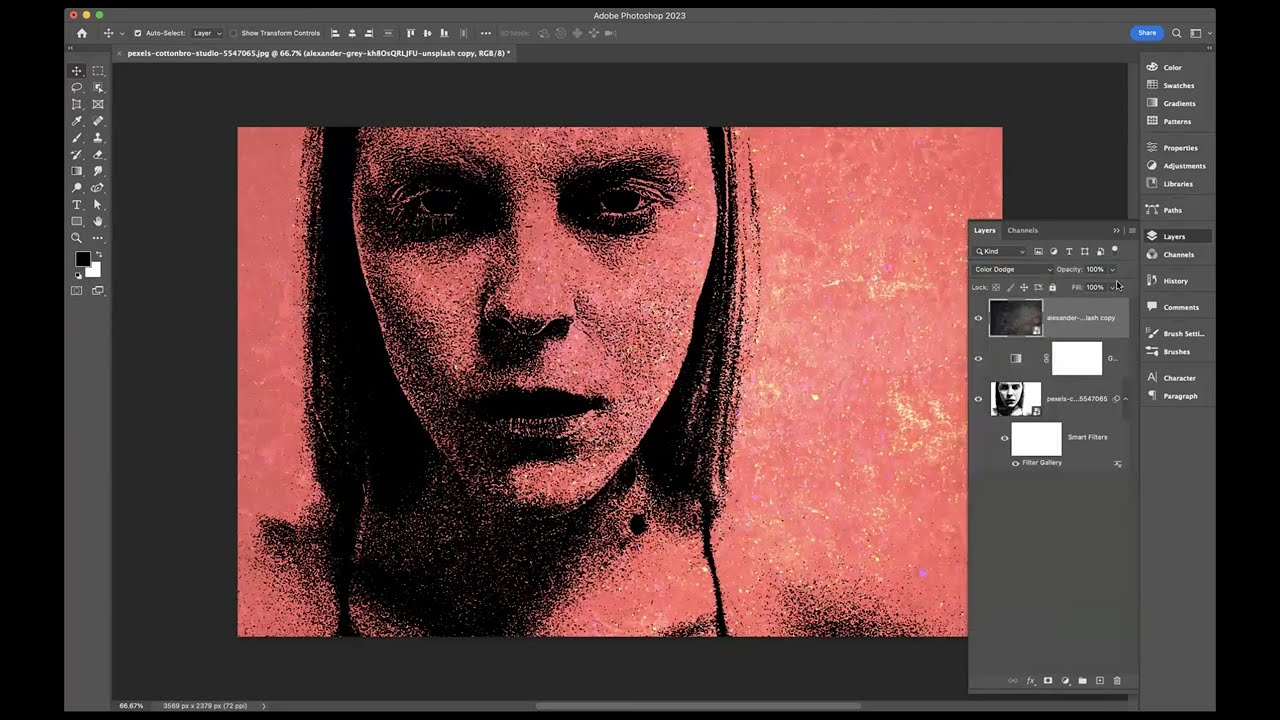Image resolution: width=1280 pixels, height=720 pixels.
Task: Select the Lasso tool
Action: point(76,88)
